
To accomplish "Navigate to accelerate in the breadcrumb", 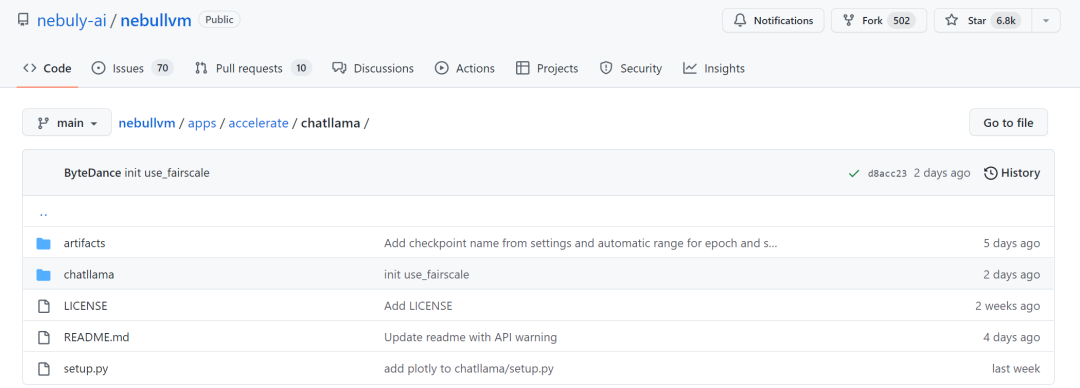I will tap(258, 123).
